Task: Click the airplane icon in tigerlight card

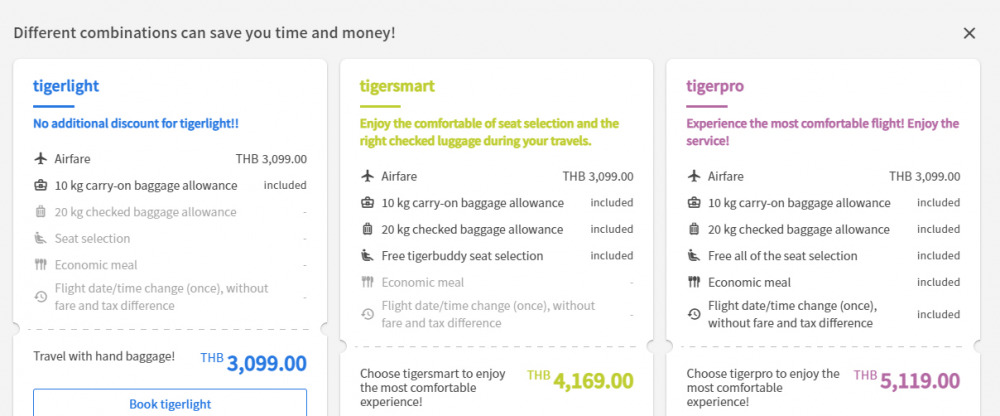Action: point(40,158)
